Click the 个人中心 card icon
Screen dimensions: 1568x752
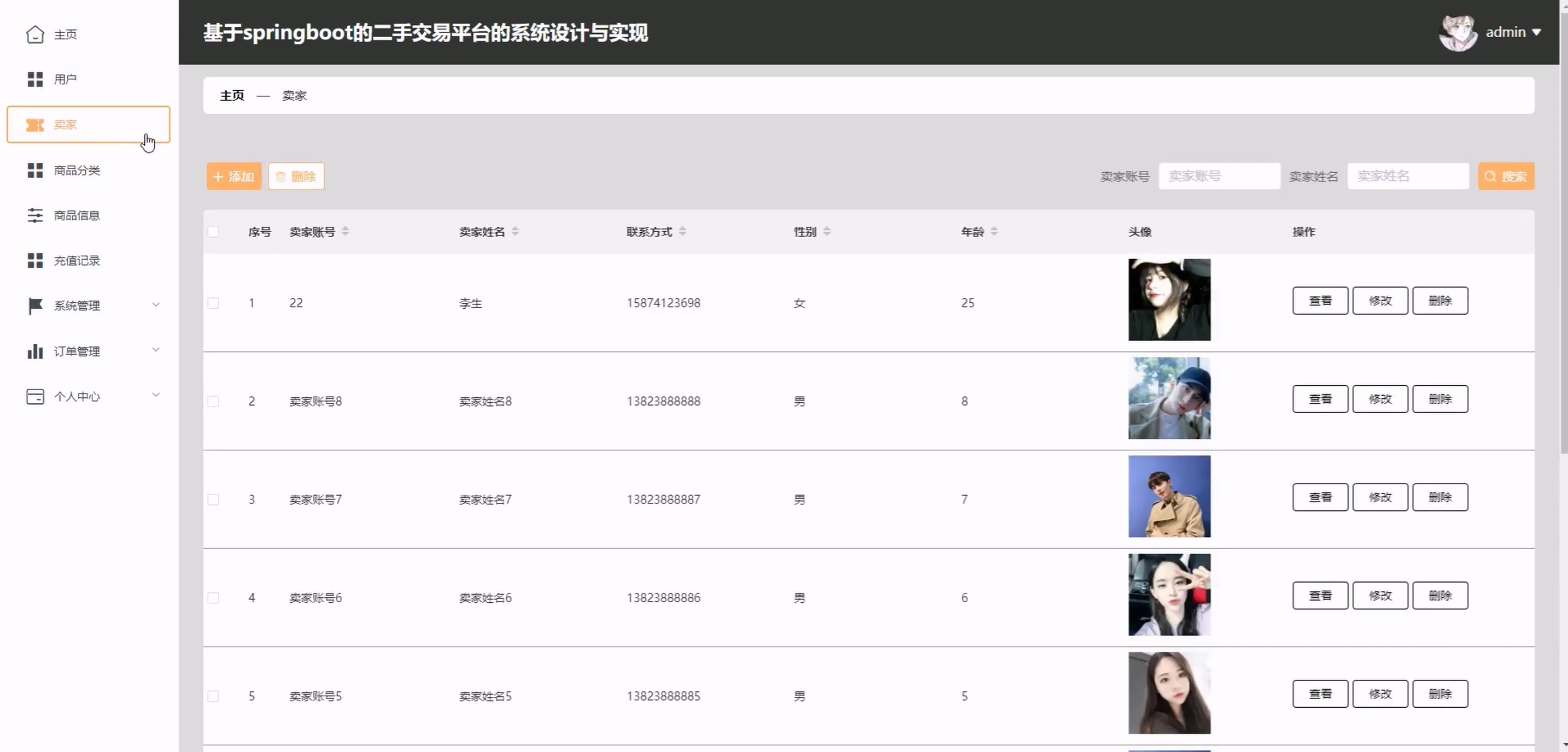pos(34,397)
